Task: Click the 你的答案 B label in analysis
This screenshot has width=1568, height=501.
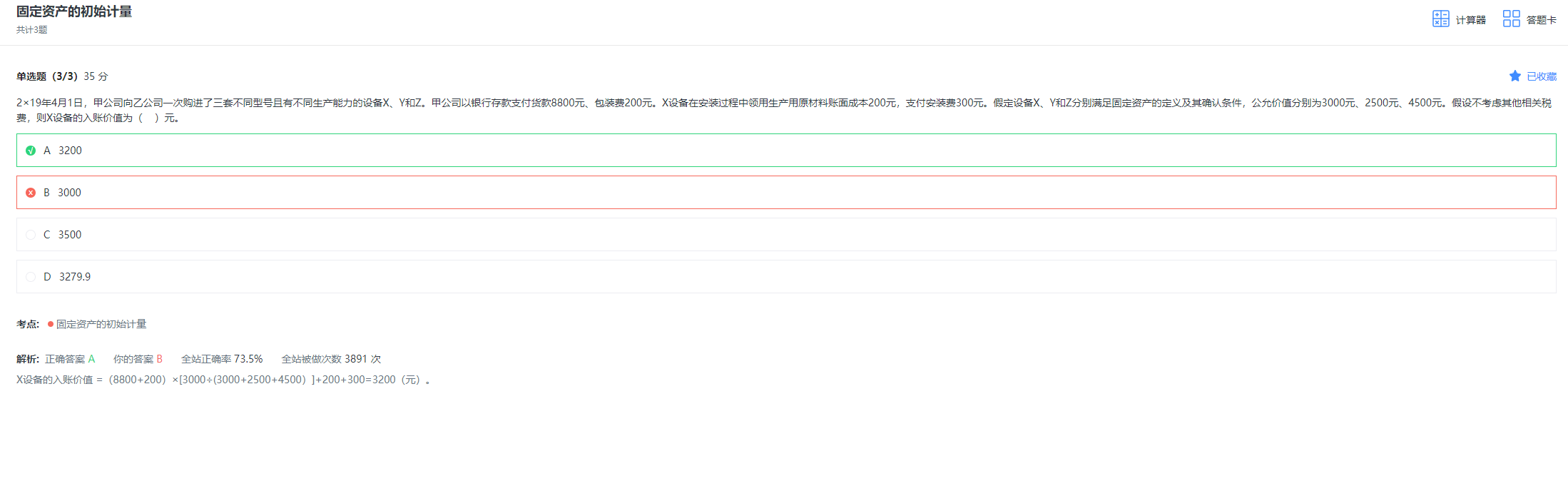Action: coord(138,359)
